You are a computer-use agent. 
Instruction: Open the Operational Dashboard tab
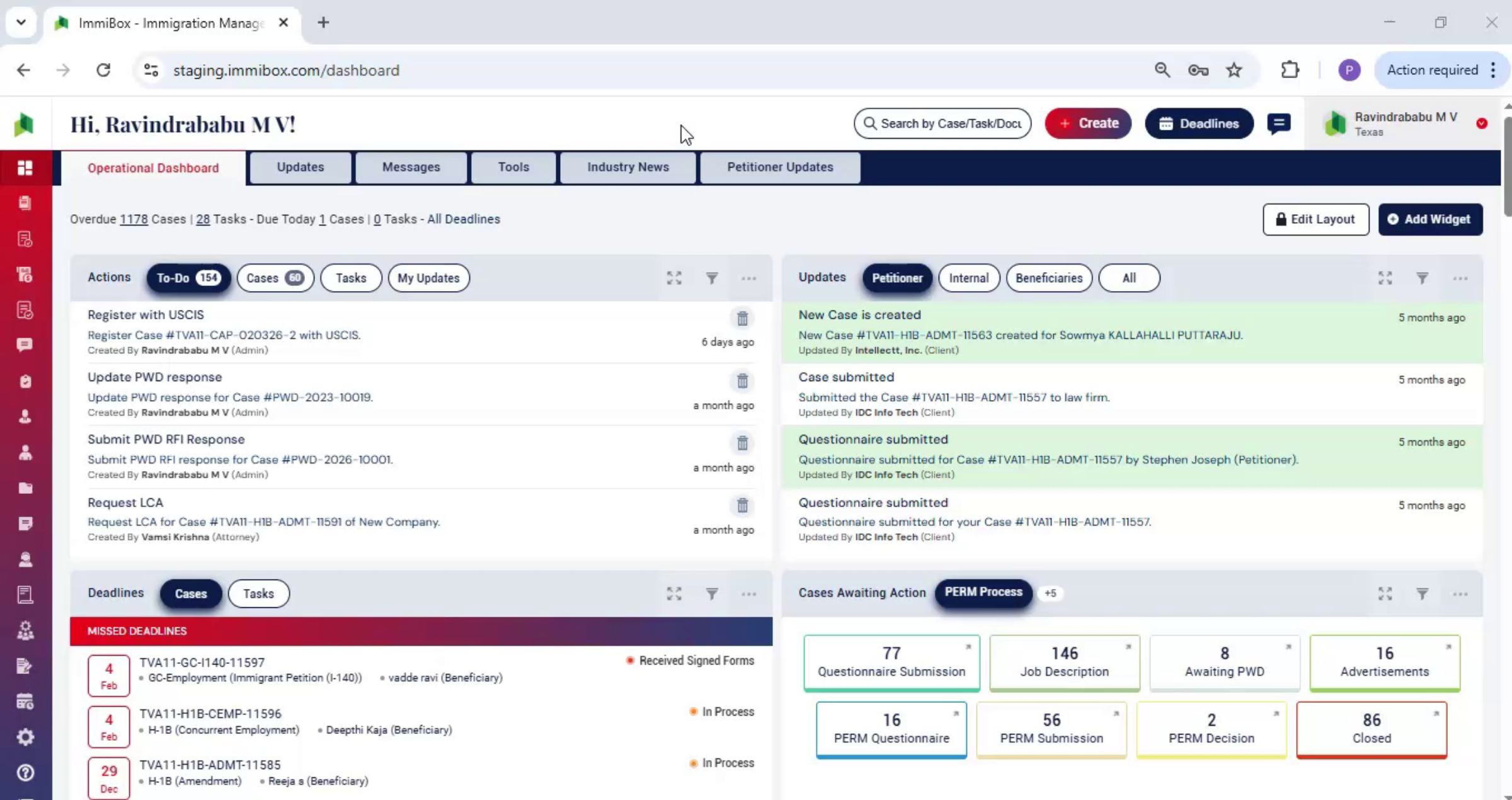153,168
